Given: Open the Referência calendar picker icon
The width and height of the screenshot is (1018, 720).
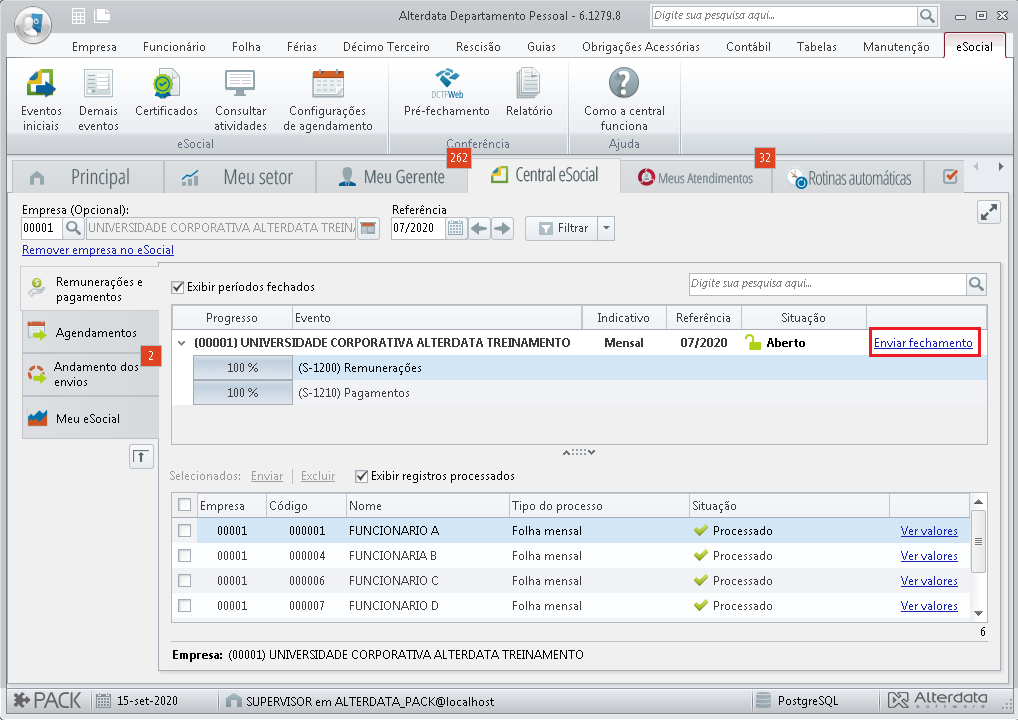Looking at the screenshot, I should pos(456,228).
